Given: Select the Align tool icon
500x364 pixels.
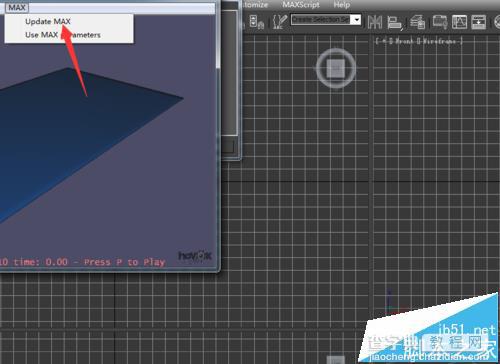Looking at the screenshot, I should (395, 23).
